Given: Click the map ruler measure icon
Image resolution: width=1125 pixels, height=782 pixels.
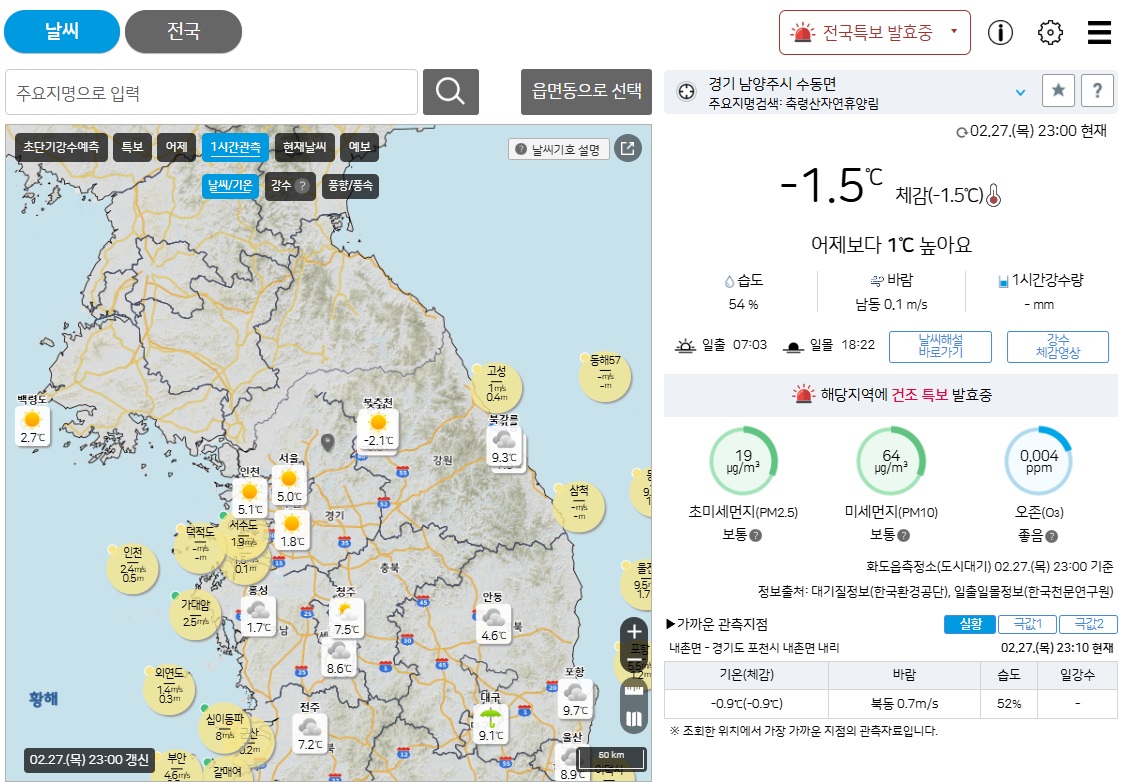Looking at the screenshot, I should 634,691.
